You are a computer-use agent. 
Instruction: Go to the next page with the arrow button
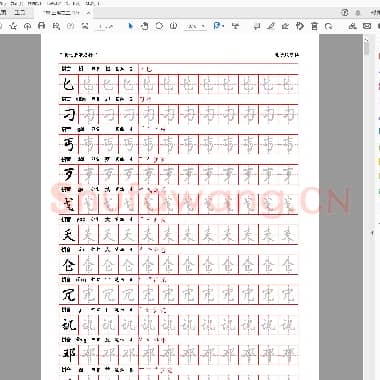[x=85, y=26]
